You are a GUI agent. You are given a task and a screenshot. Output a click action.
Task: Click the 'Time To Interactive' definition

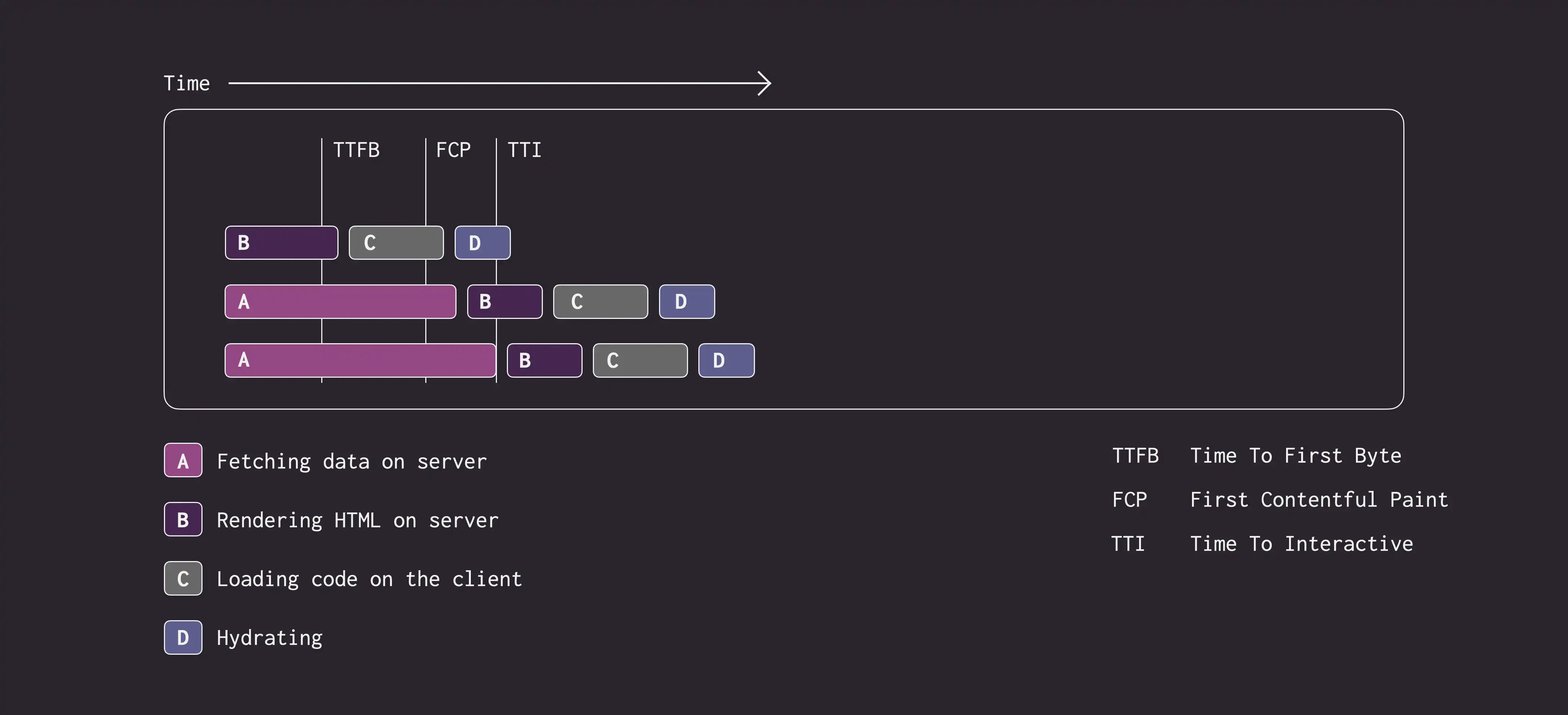pyautogui.click(x=1302, y=544)
